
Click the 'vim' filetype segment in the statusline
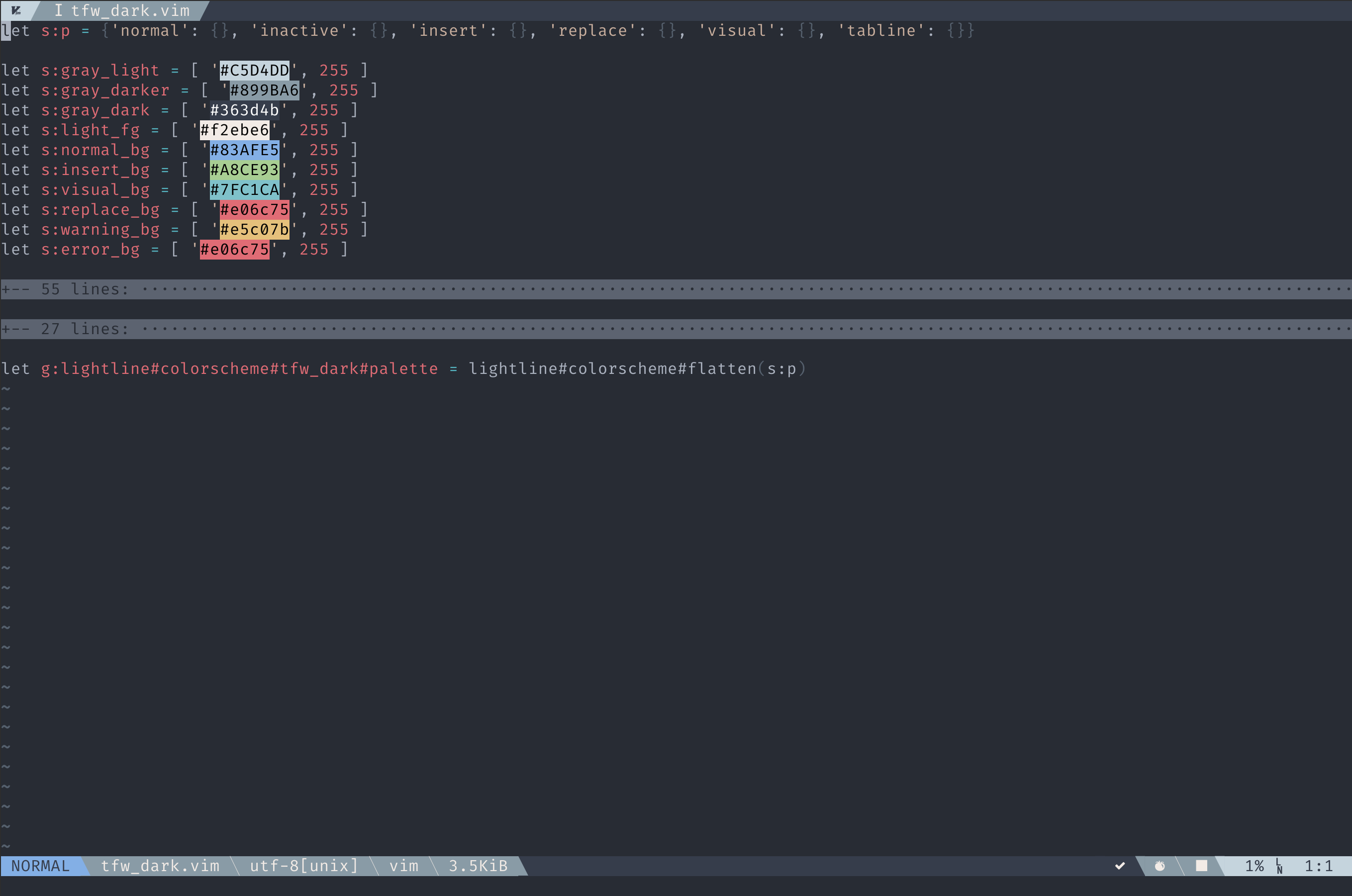(404, 865)
